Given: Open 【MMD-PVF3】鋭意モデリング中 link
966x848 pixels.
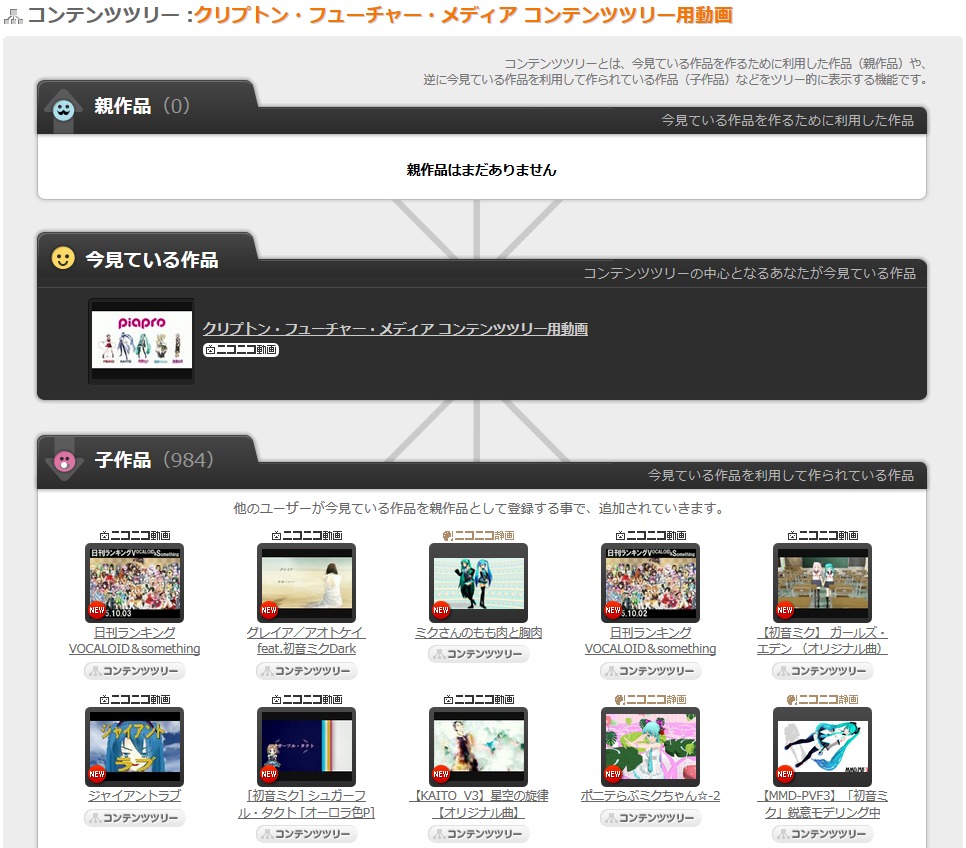Looking at the screenshot, I should [822, 804].
